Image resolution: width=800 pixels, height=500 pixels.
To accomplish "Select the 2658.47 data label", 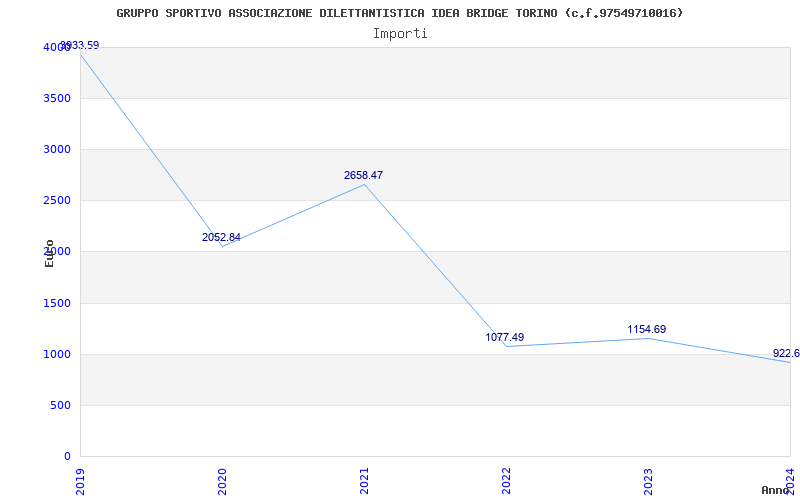I will 363,176.
